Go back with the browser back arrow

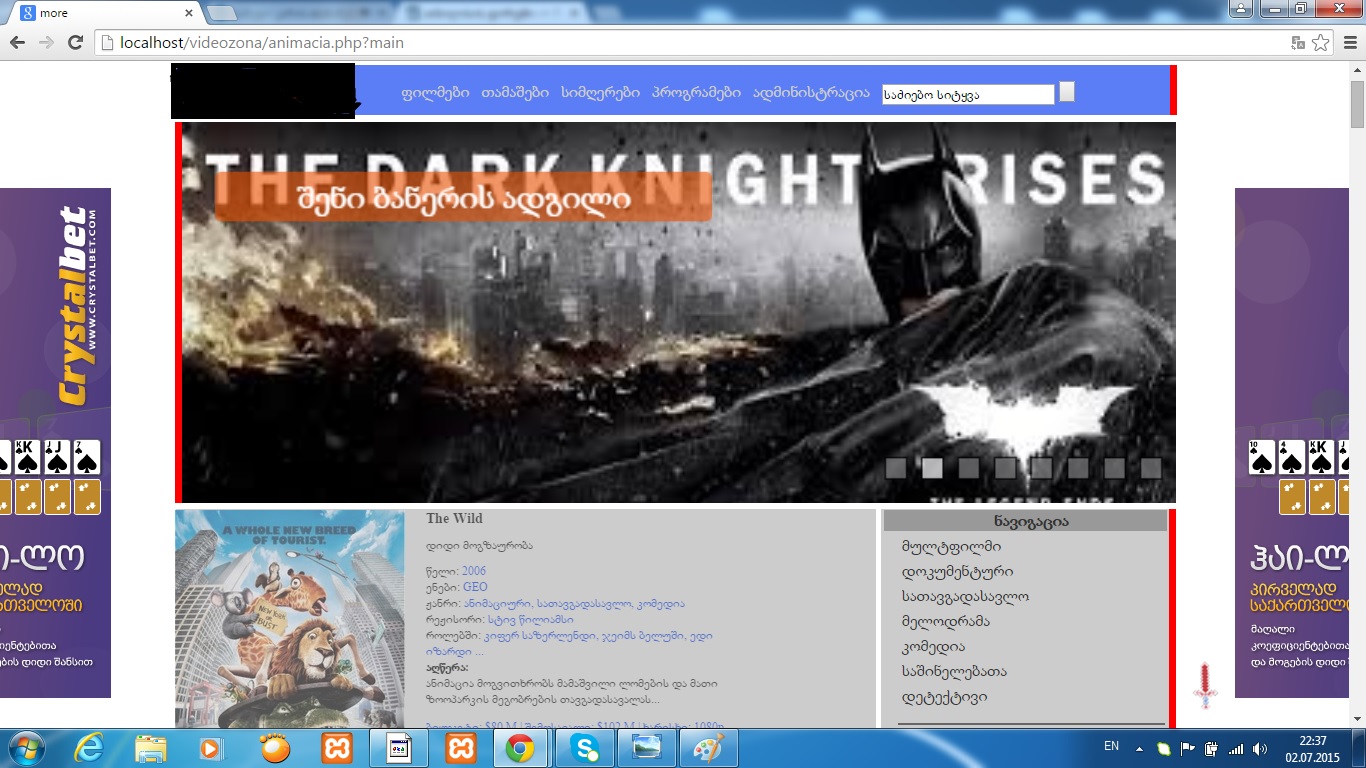click(x=17, y=43)
